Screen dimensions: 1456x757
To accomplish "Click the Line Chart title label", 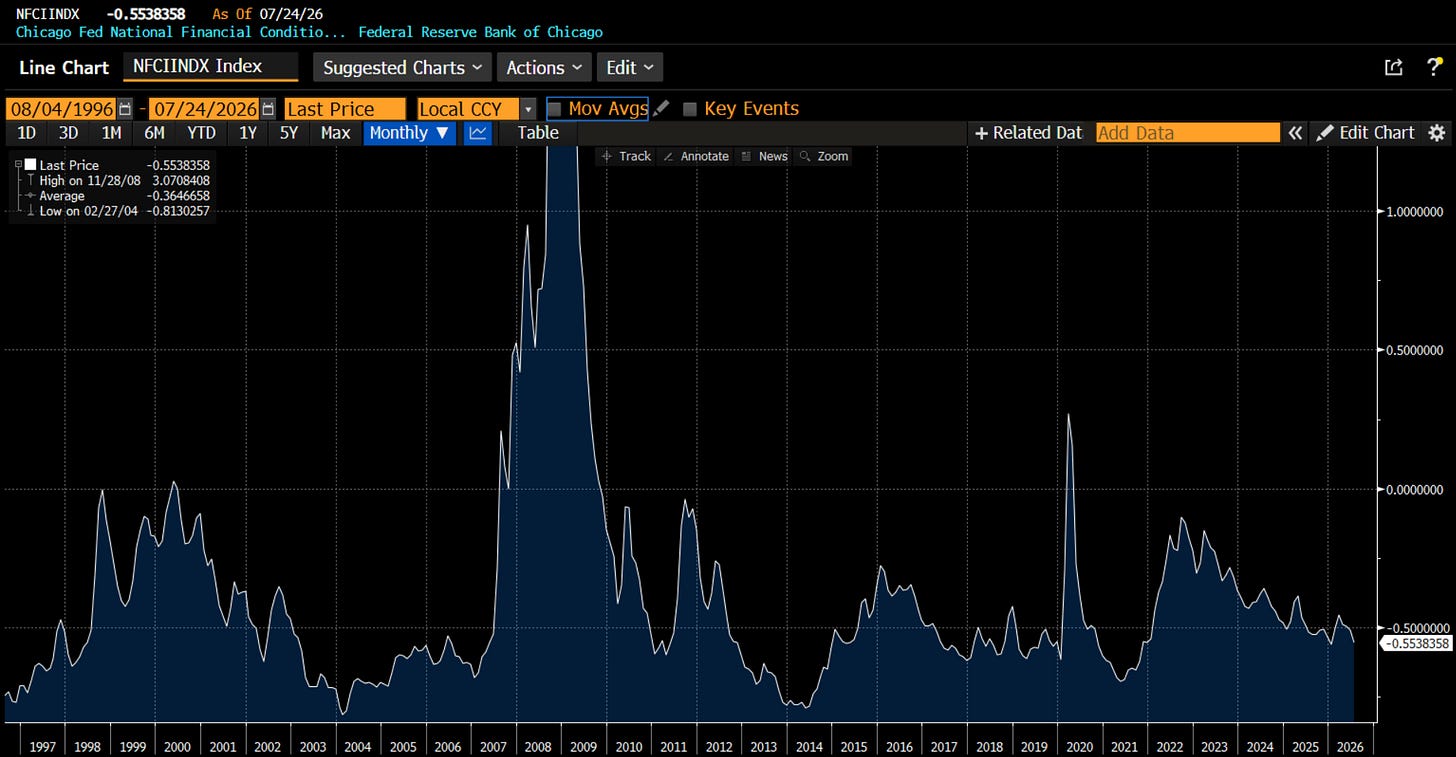I will tap(65, 67).
